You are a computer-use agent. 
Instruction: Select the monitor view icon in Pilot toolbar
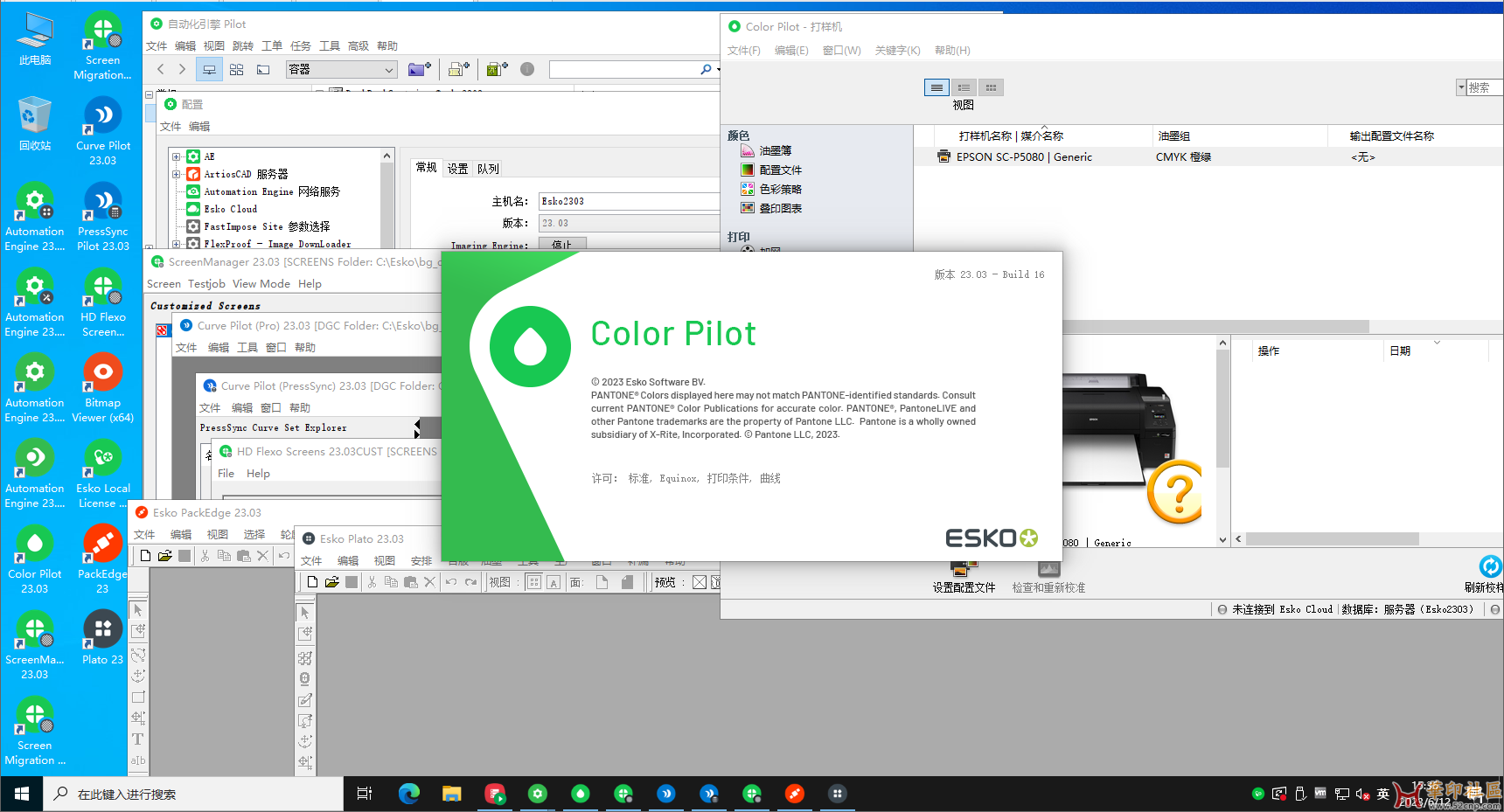coord(209,69)
